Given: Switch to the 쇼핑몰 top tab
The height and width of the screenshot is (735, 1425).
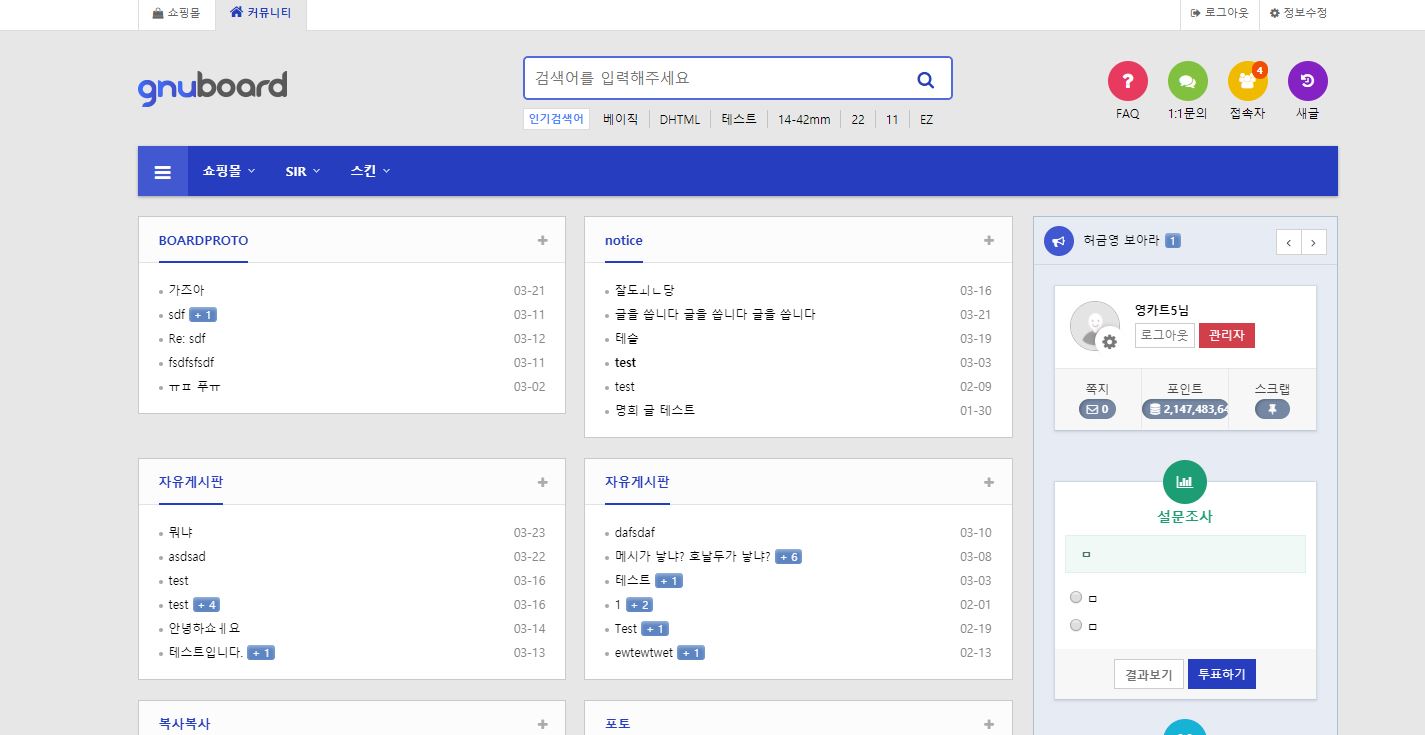Looking at the screenshot, I should click(x=176, y=13).
